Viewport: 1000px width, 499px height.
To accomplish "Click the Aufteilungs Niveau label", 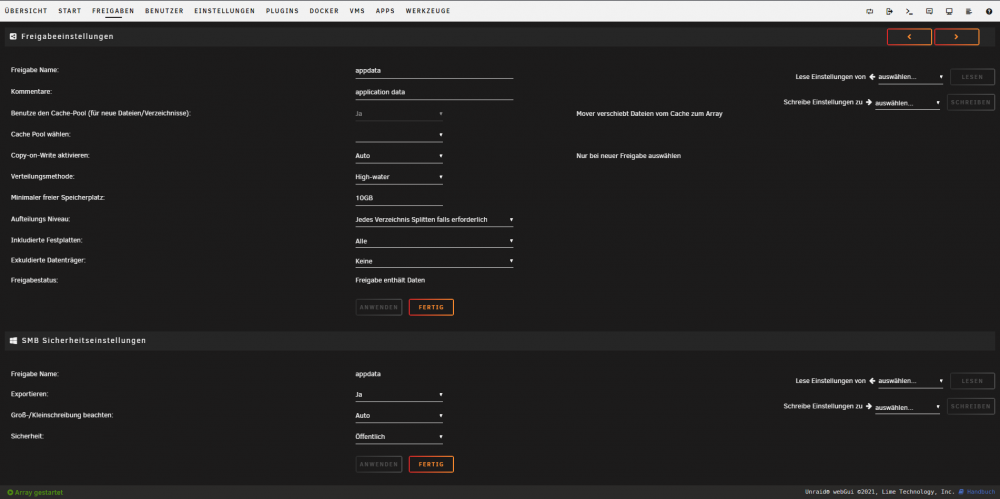I will pyautogui.click(x=40, y=220).
